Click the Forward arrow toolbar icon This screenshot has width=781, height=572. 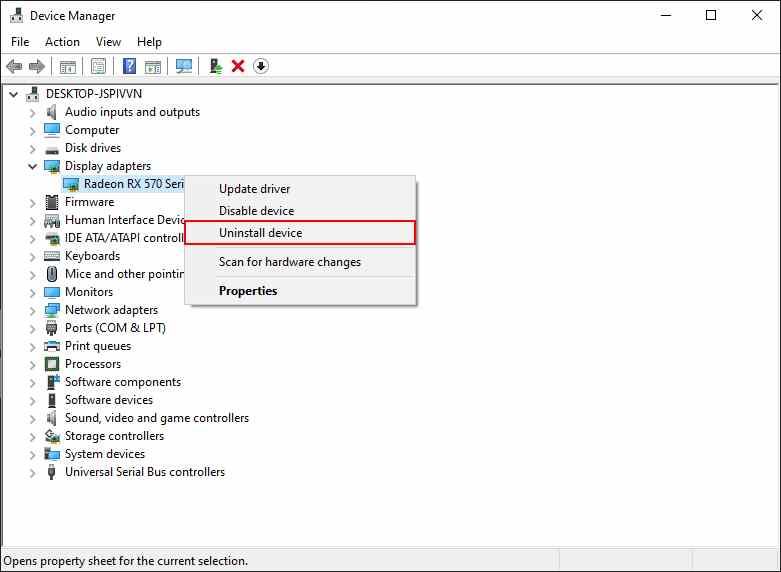coord(37,66)
